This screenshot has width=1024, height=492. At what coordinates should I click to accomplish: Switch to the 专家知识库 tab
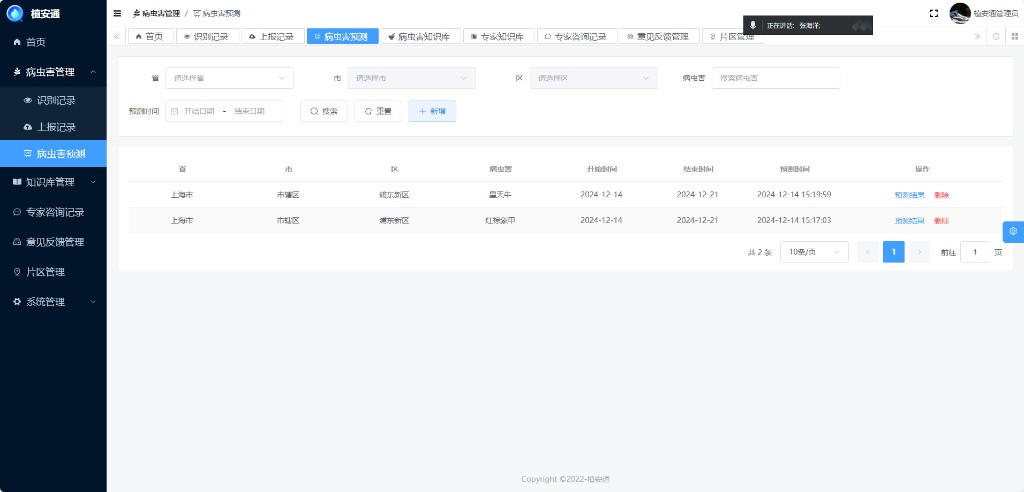click(x=499, y=37)
